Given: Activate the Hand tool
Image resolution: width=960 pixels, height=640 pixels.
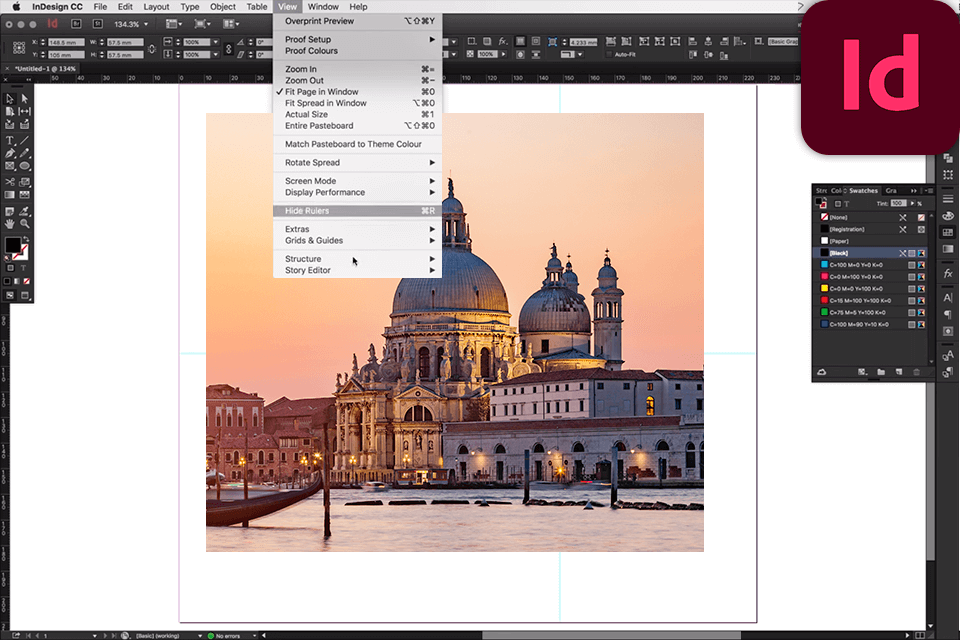Looking at the screenshot, I should pos(10,223).
